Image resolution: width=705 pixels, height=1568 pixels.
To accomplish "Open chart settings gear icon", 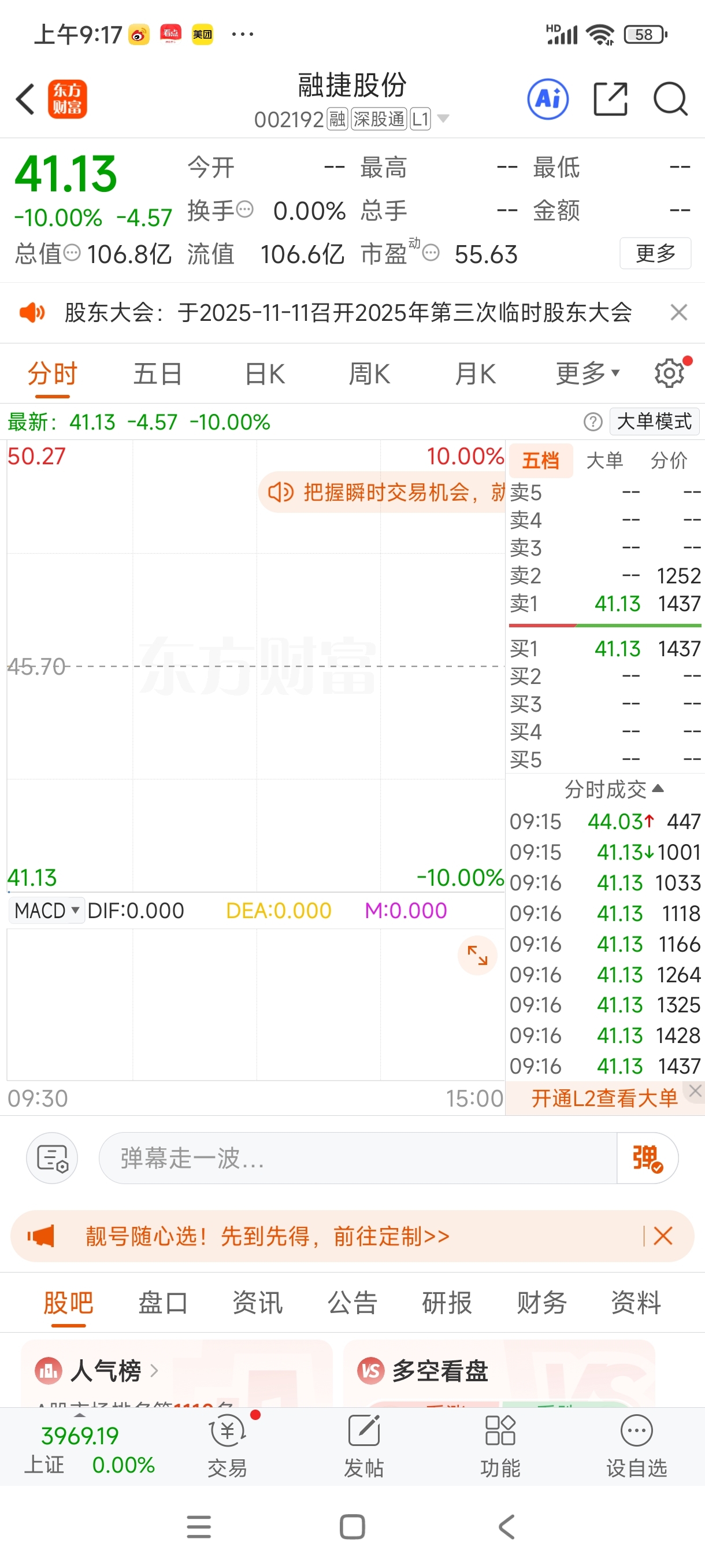I will tap(670, 373).
